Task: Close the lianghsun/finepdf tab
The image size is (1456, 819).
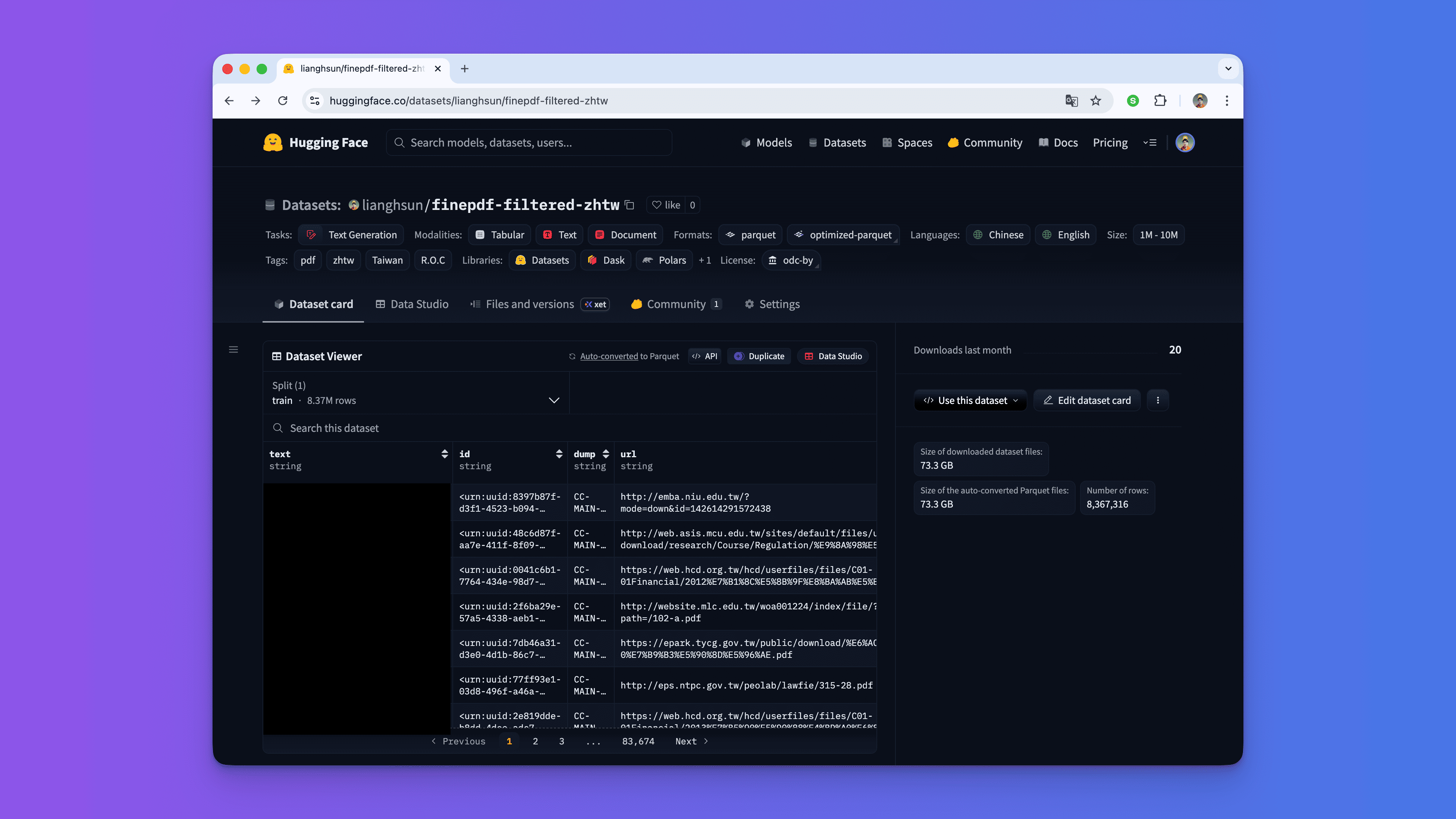Action: coord(437,68)
